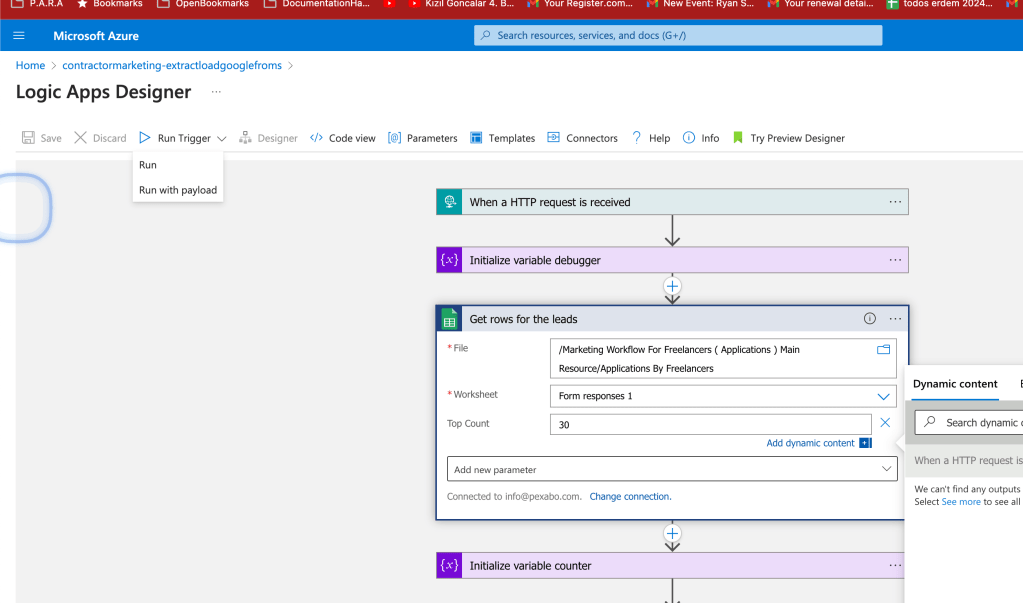Open Initialize variable debugger step
Image resolution: width=1023 pixels, height=603 pixels.
tap(672, 260)
